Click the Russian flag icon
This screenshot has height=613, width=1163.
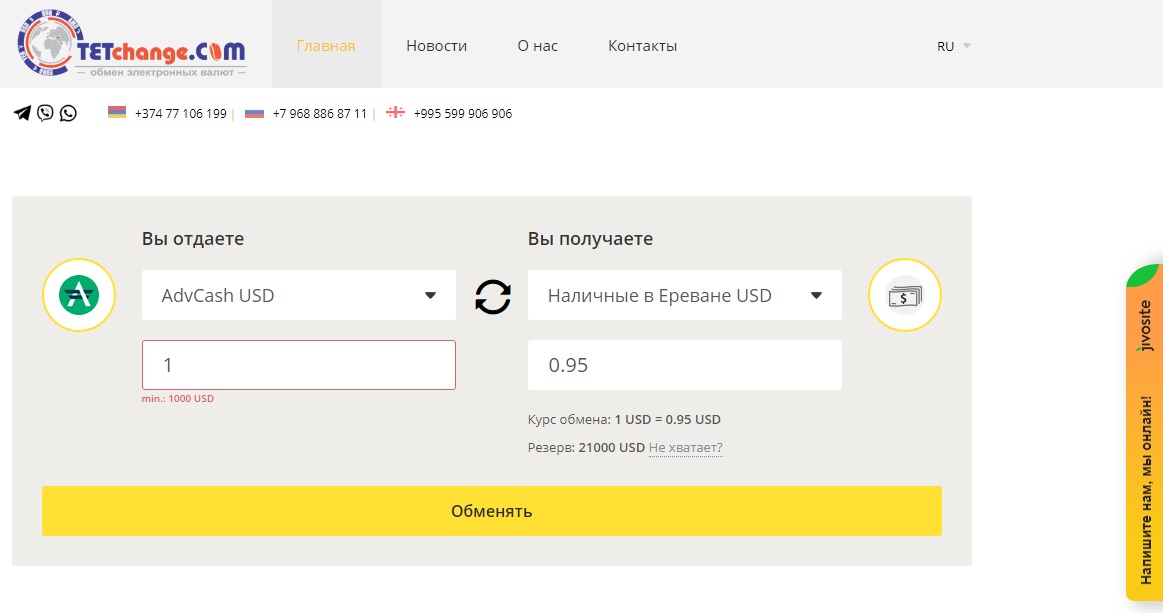(x=254, y=113)
